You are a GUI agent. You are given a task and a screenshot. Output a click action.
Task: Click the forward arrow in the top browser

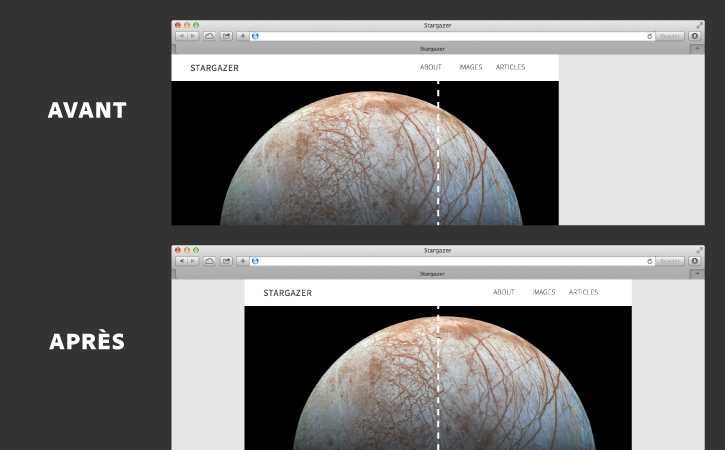pos(193,36)
